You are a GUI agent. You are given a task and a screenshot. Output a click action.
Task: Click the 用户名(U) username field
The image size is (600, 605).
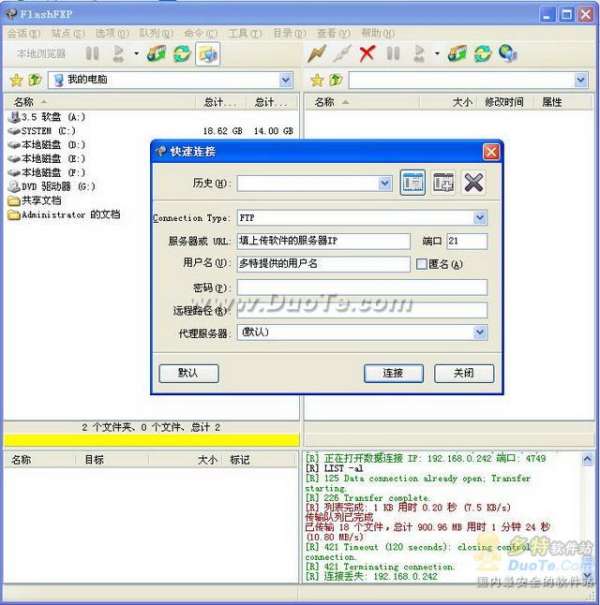323,264
